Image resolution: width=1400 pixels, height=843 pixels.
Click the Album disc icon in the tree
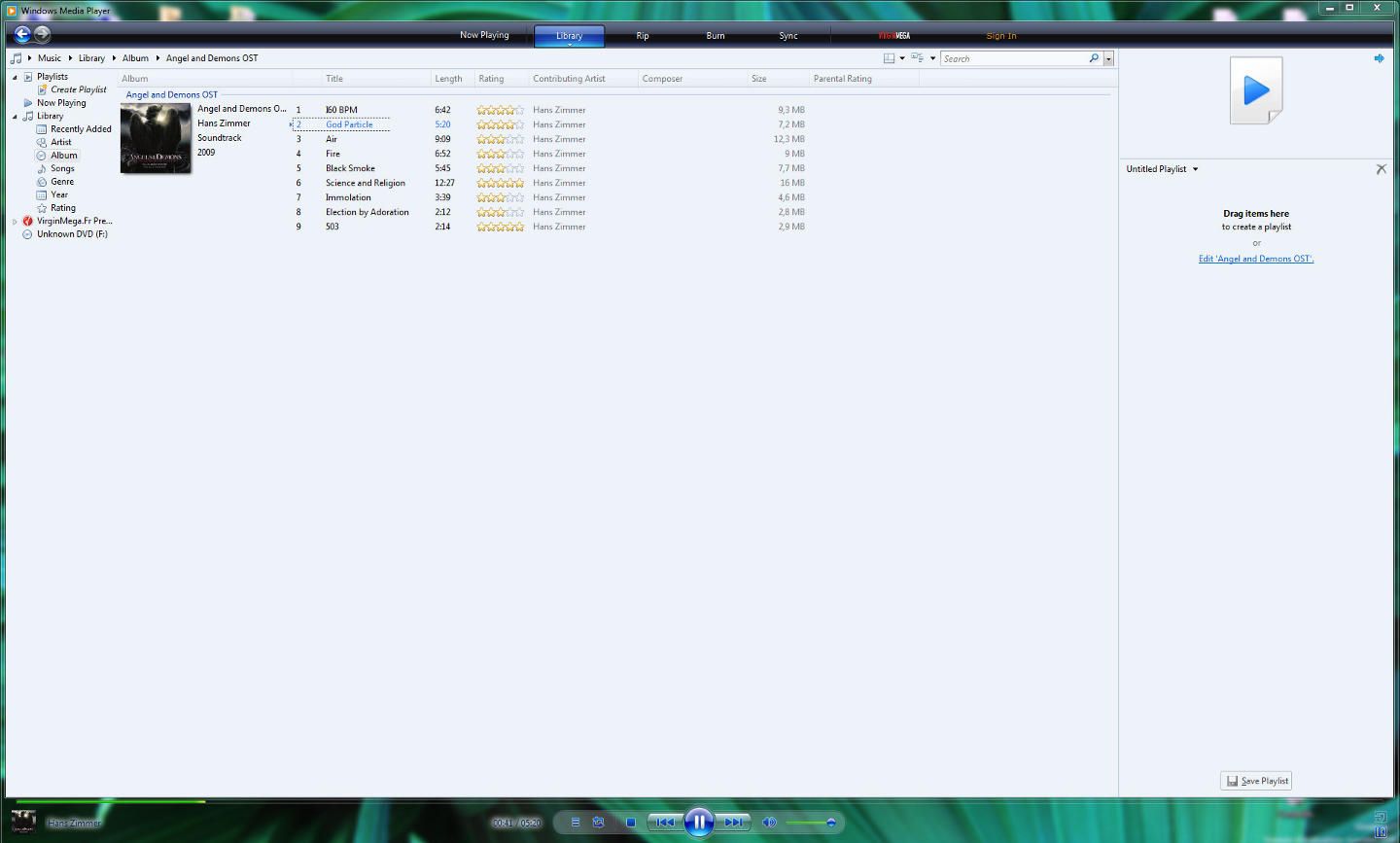(x=42, y=156)
